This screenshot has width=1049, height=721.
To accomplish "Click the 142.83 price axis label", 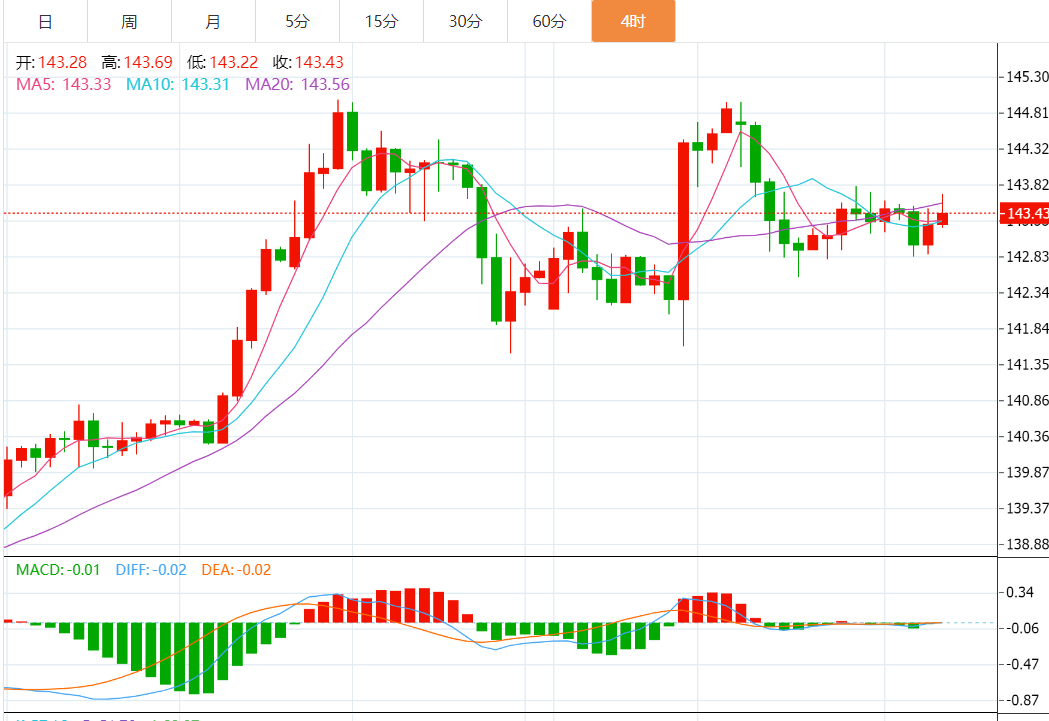I will tap(1027, 257).
